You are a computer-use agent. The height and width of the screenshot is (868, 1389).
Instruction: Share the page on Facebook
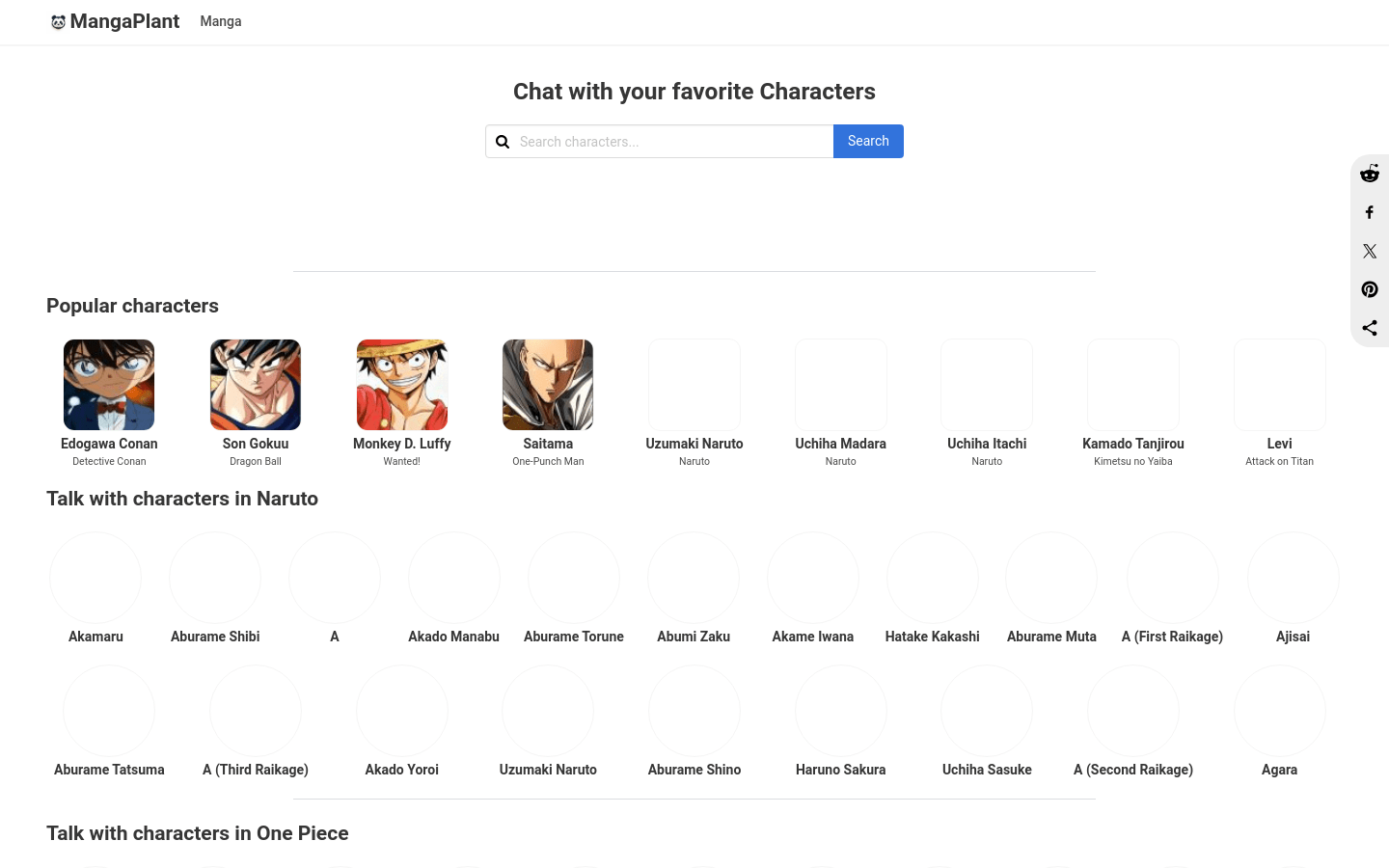click(1370, 212)
